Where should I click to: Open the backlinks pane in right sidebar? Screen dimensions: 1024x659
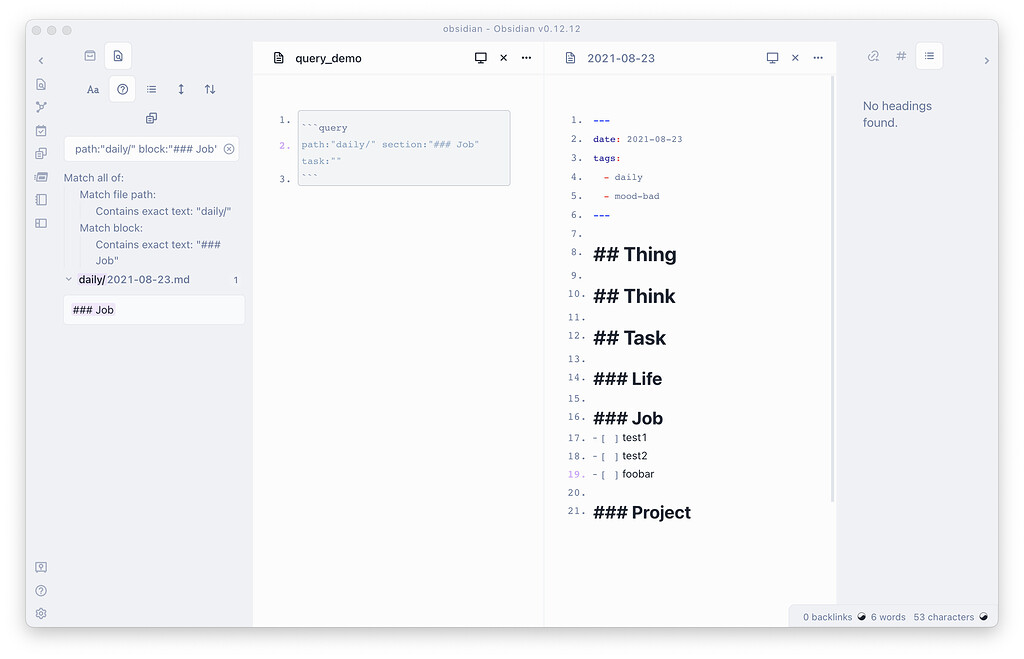(873, 57)
